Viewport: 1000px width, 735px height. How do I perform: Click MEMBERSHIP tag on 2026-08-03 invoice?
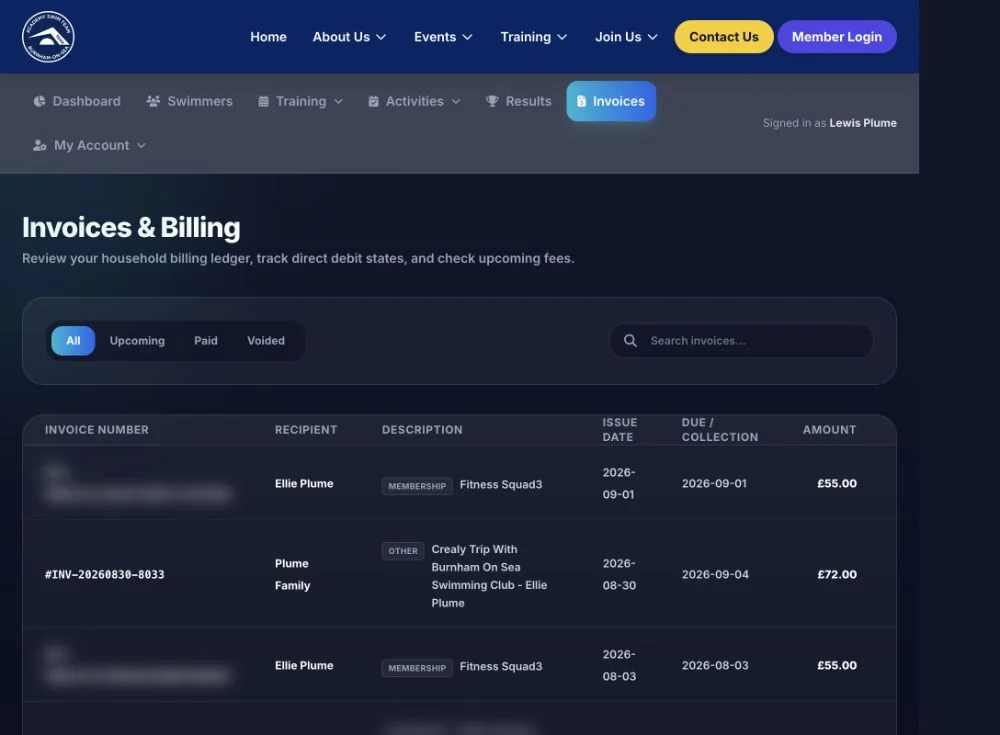[417, 668]
